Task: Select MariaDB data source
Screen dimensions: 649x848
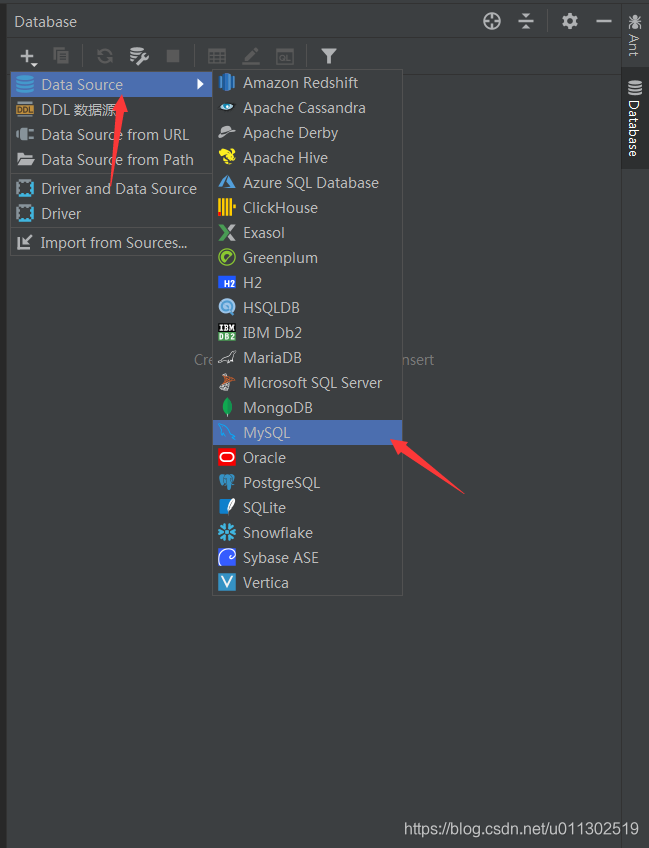Action: click(307, 357)
